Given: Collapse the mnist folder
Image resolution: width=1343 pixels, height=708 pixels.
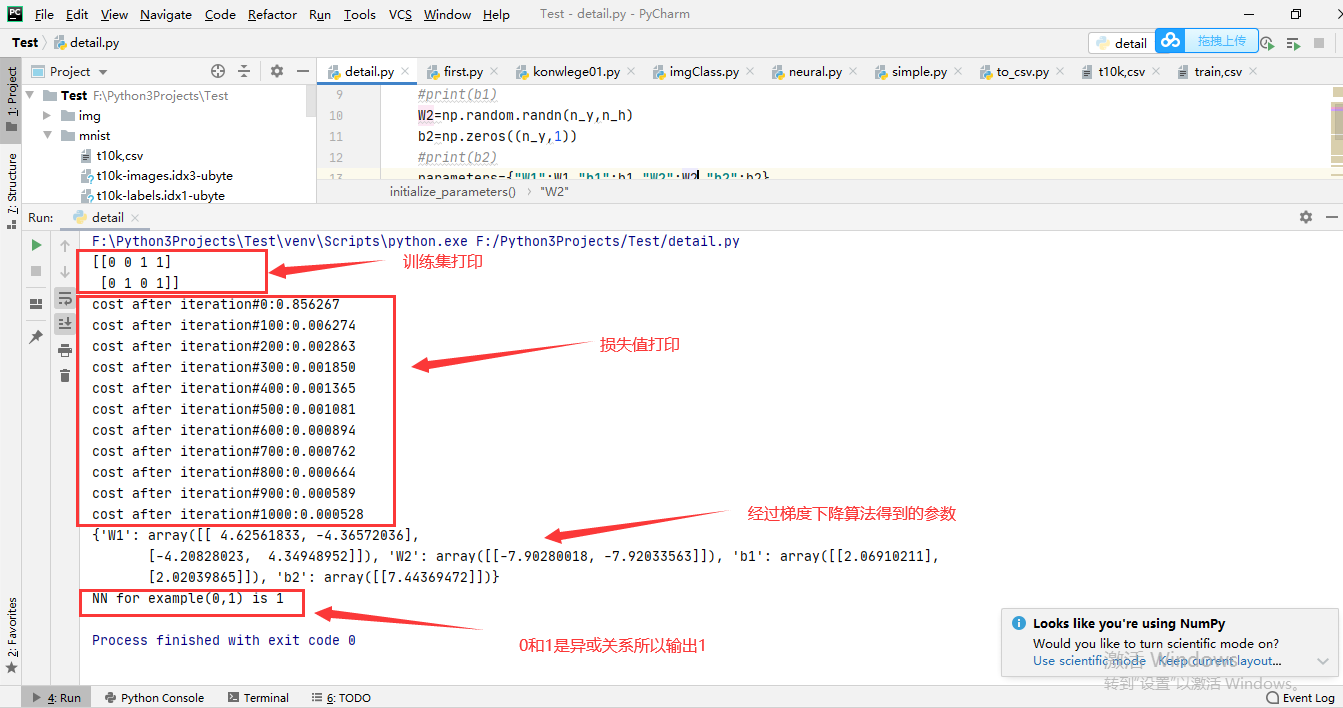Looking at the screenshot, I should (47, 135).
